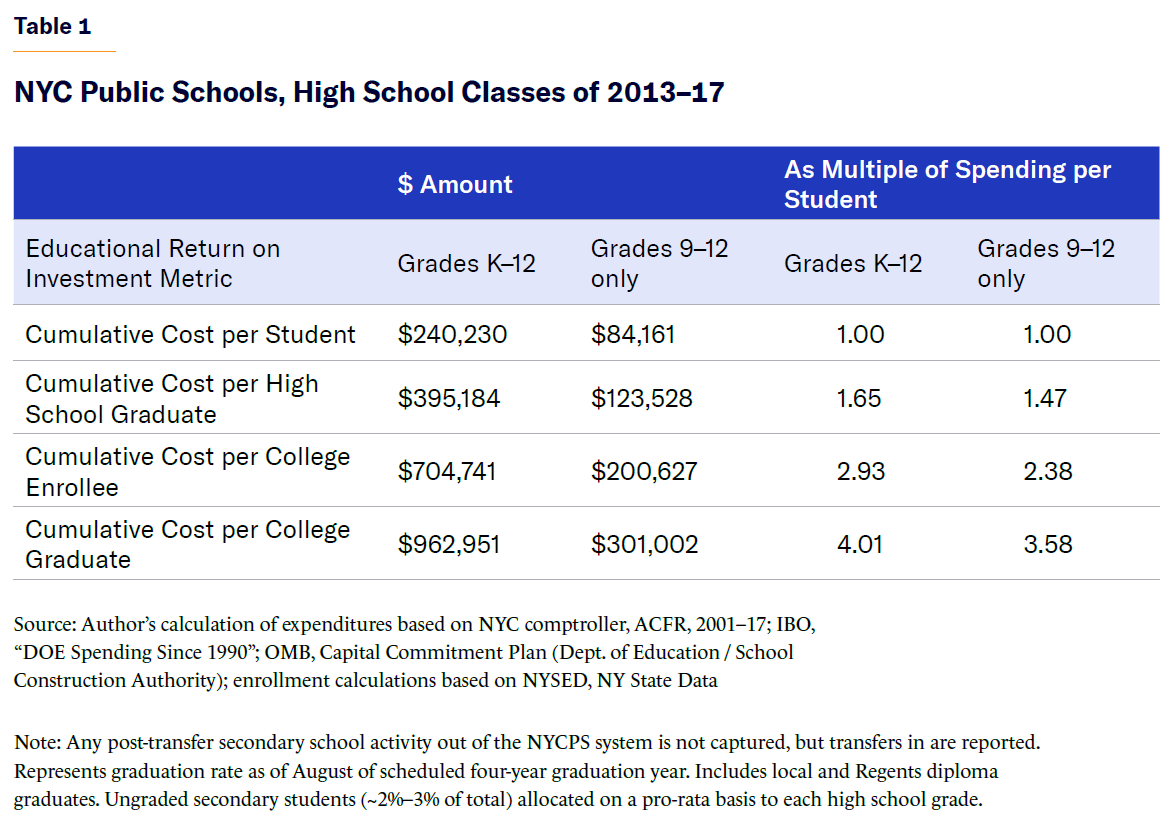Click the 3.58 multiple value
This screenshot has width=1171, height=826.
tap(1047, 544)
